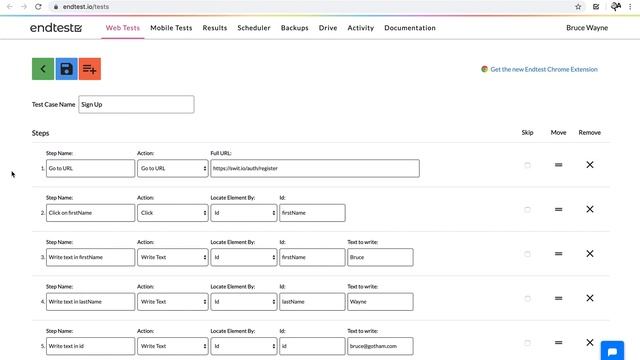The width and height of the screenshot is (640, 360).
Task: Open the Scheduler tab
Action: click(x=254, y=28)
